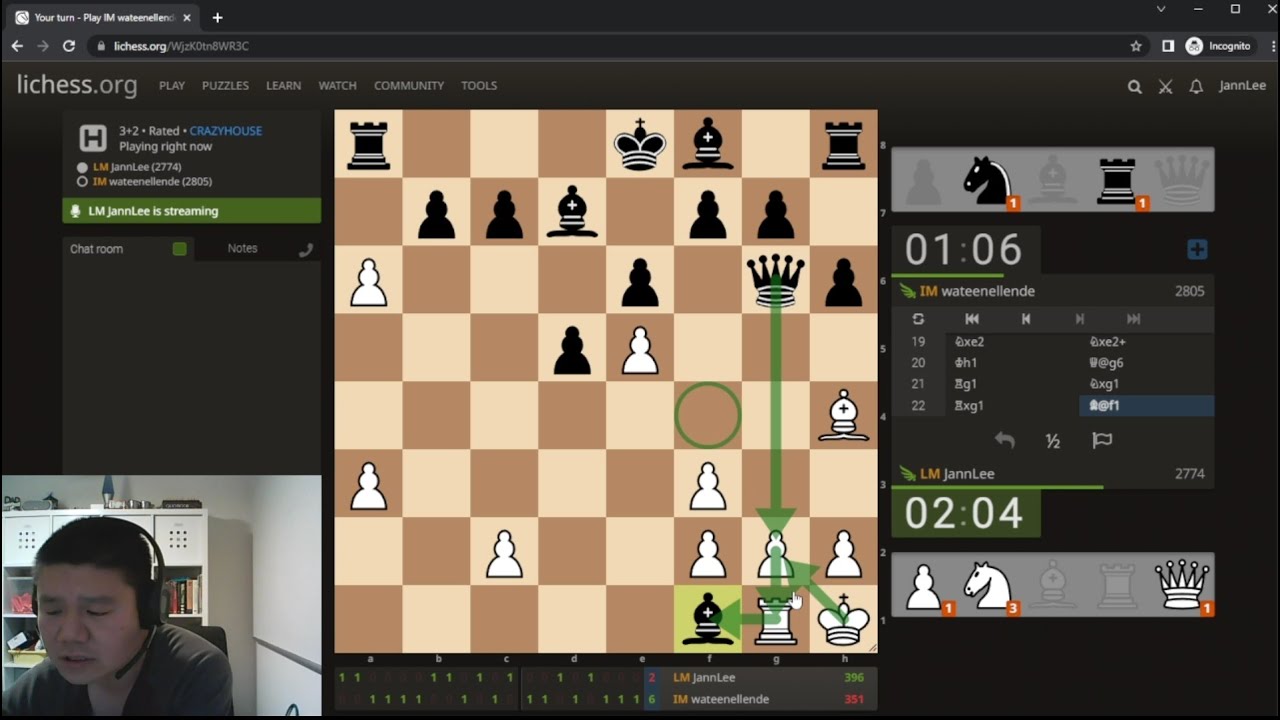The image size is (1280, 720).
Task: Open JannLee user menu
Action: click(x=1242, y=86)
